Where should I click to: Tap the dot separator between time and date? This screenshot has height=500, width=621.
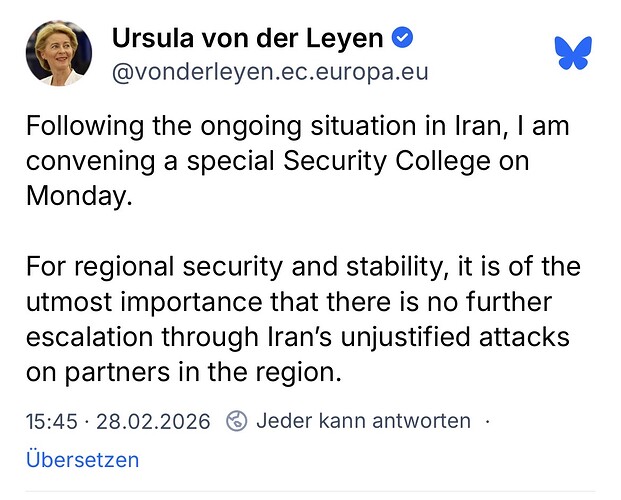point(88,421)
